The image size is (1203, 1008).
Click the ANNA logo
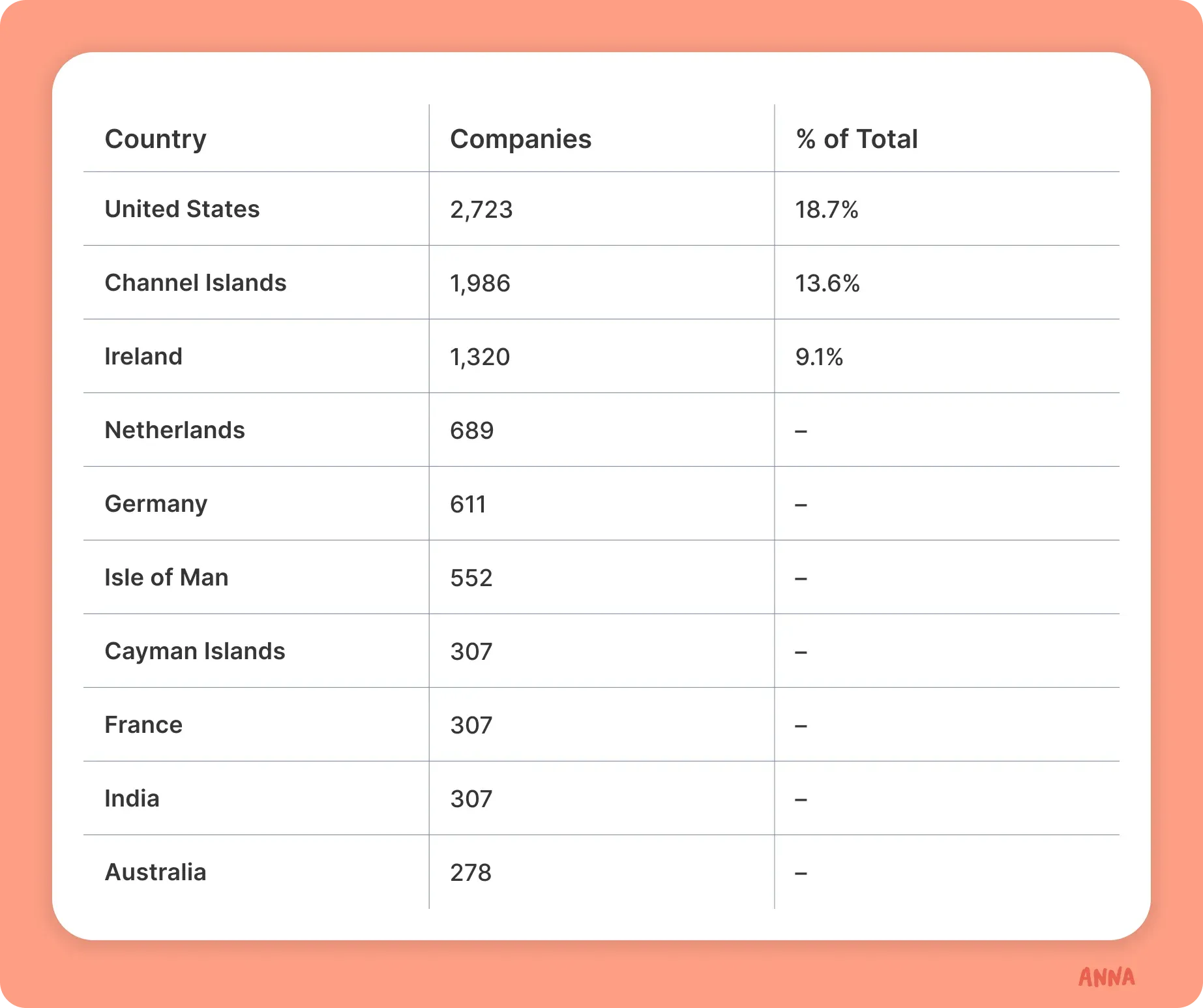pos(1106,977)
